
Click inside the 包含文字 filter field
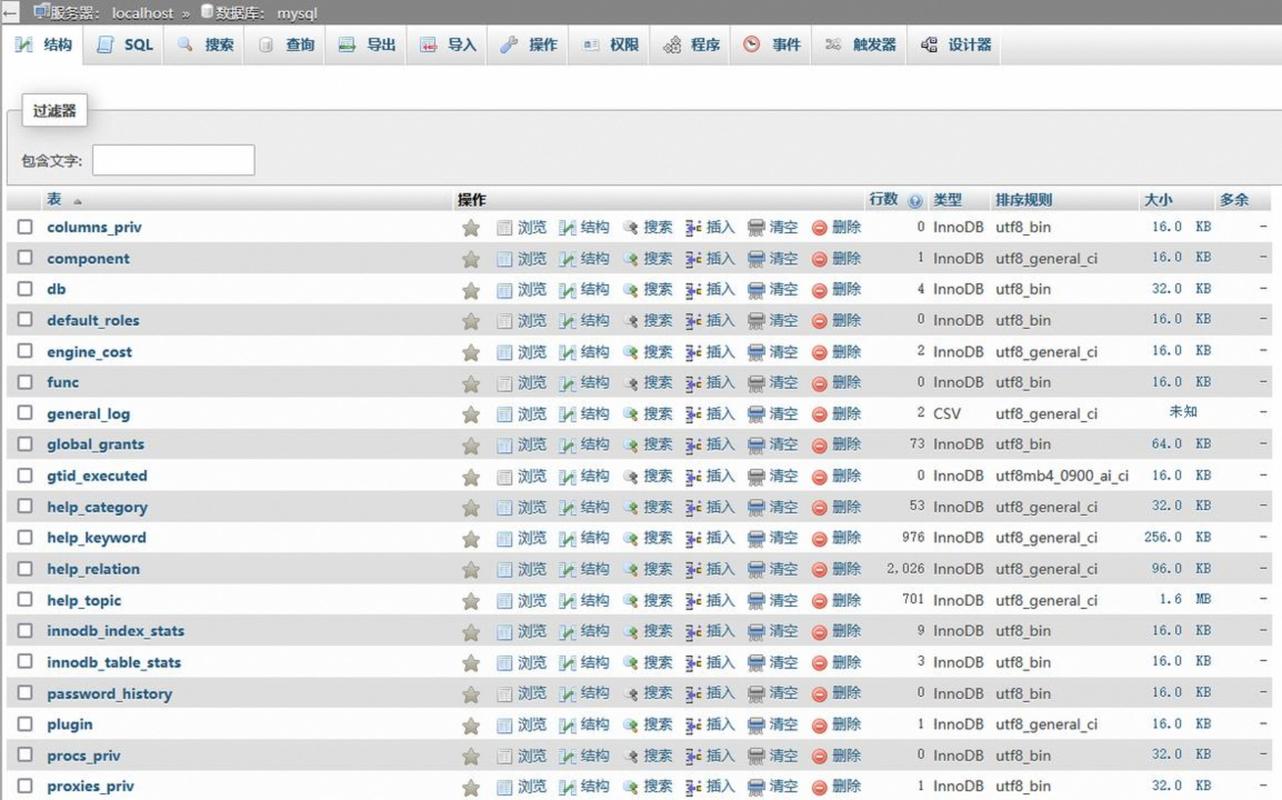[173, 159]
